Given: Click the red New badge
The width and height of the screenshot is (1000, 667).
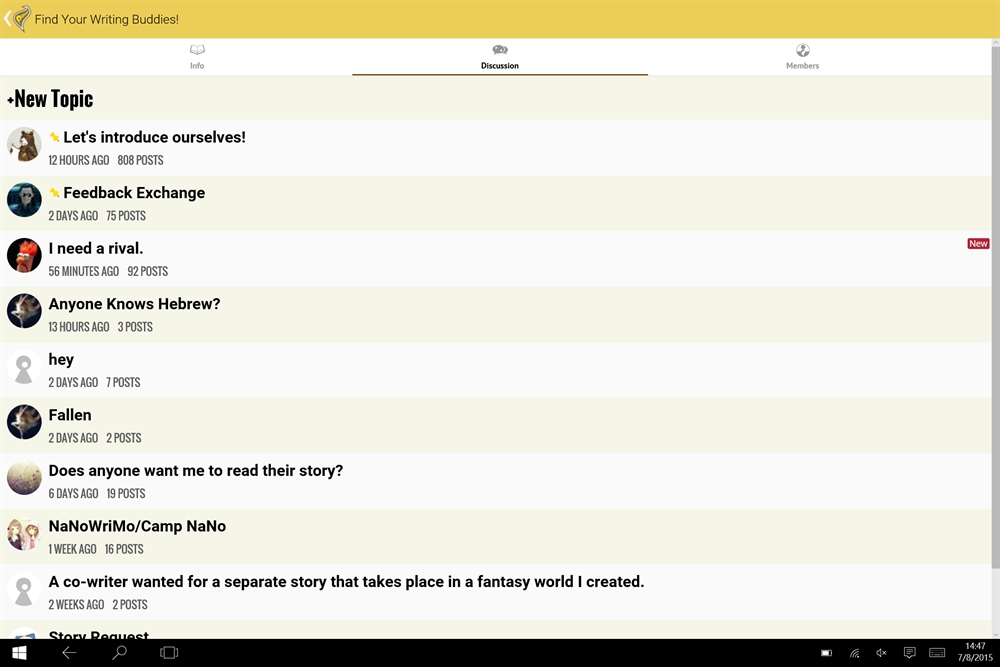Looking at the screenshot, I should pyautogui.click(x=978, y=243).
